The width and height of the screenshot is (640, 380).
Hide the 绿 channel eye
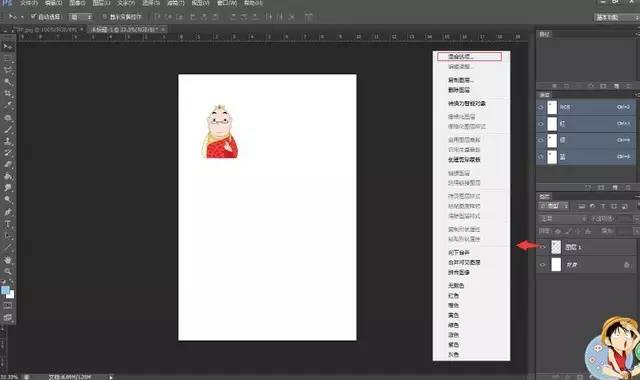pos(541,140)
